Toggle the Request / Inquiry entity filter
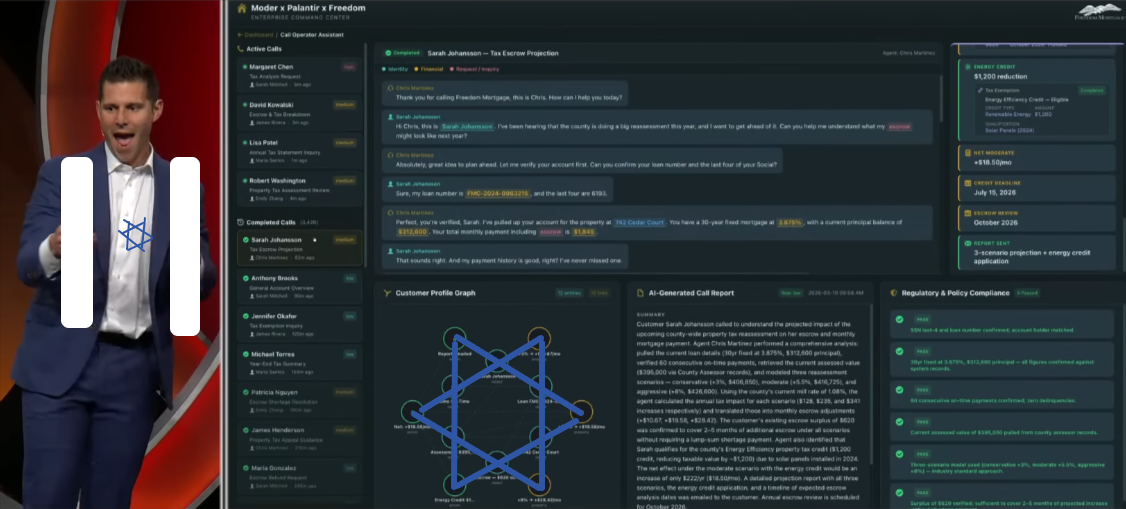1126x509 pixels. pyautogui.click(x=474, y=69)
